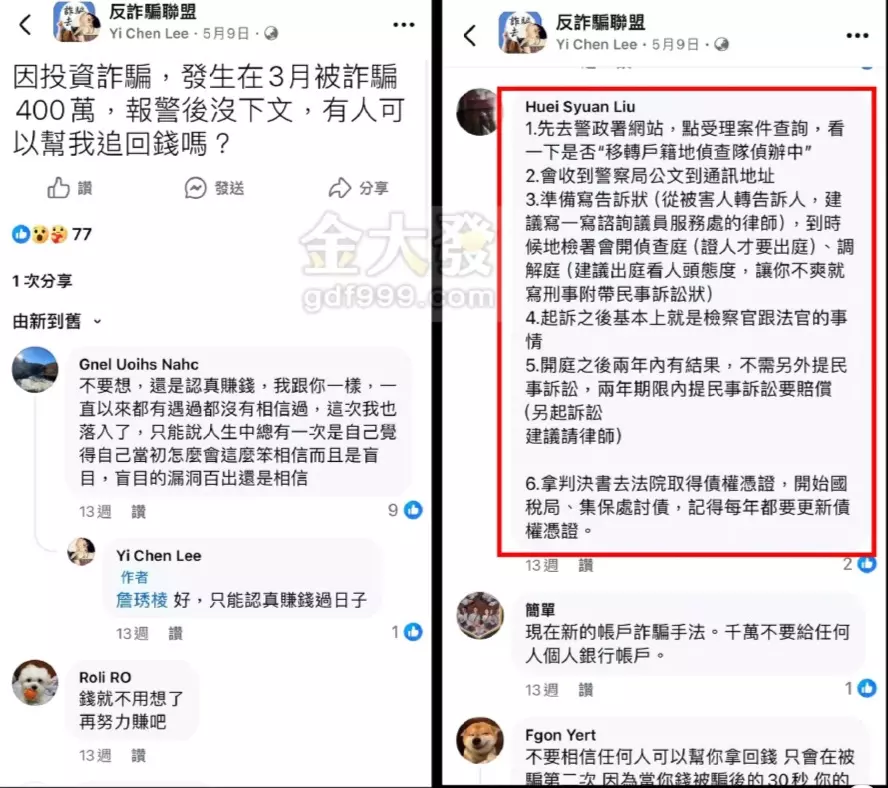Like Huei Syuan Liu's comment
The width and height of the screenshot is (888, 788).
point(586,565)
